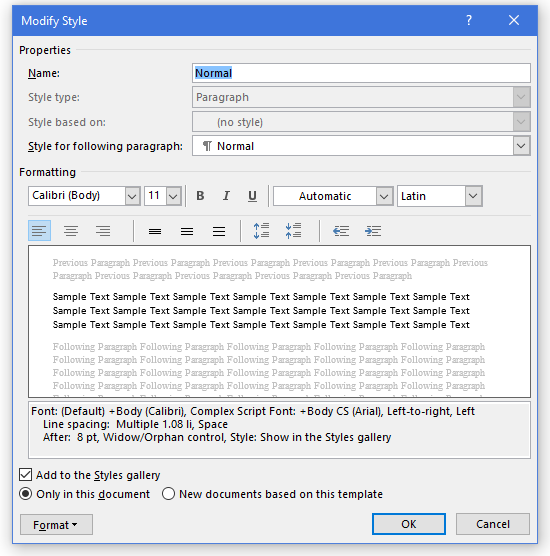The height and width of the screenshot is (556, 550).
Task: Set double line spacing icon
Action: [x=219, y=231]
